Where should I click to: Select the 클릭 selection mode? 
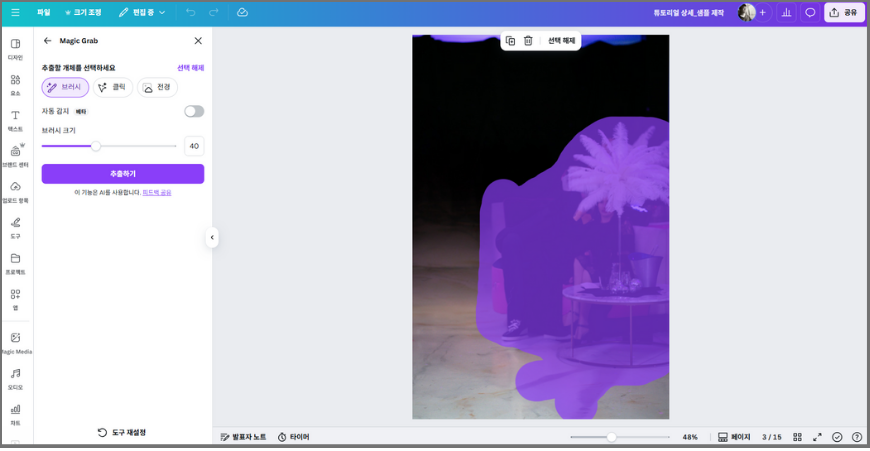coord(113,87)
